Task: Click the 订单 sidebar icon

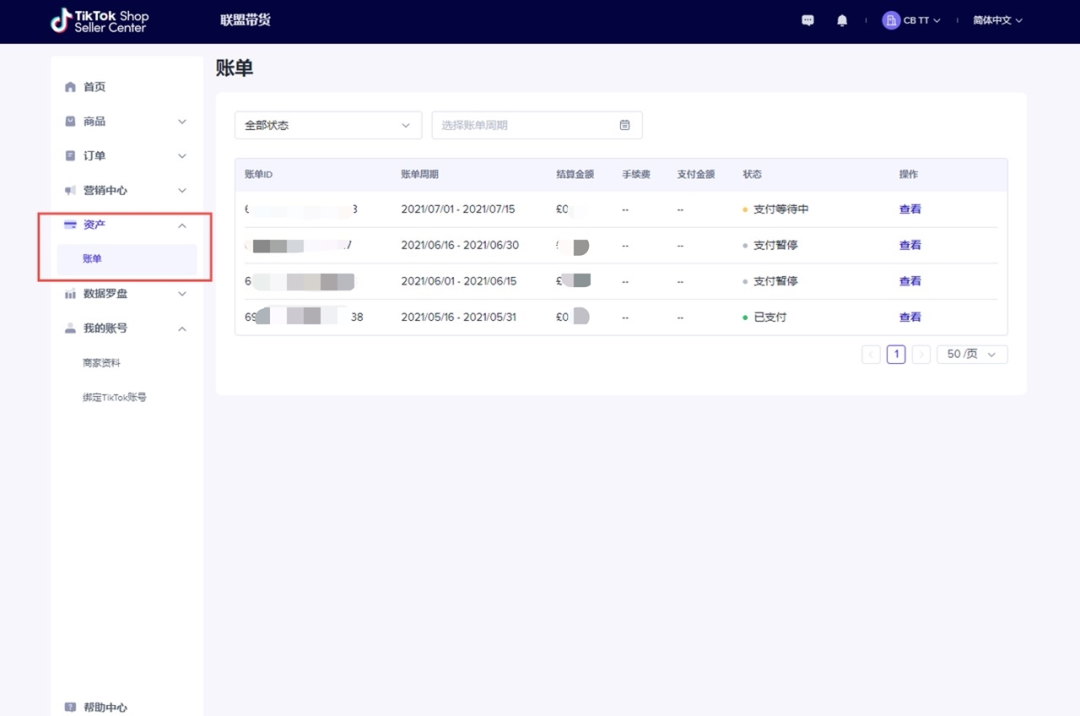Action: pos(70,156)
